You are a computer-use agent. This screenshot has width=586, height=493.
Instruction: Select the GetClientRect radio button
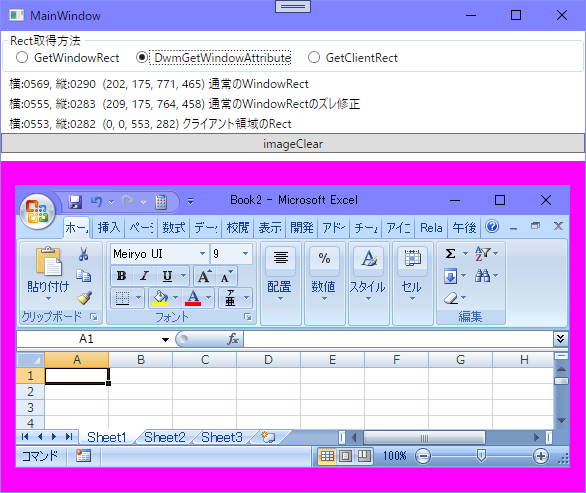pyautogui.click(x=314, y=58)
